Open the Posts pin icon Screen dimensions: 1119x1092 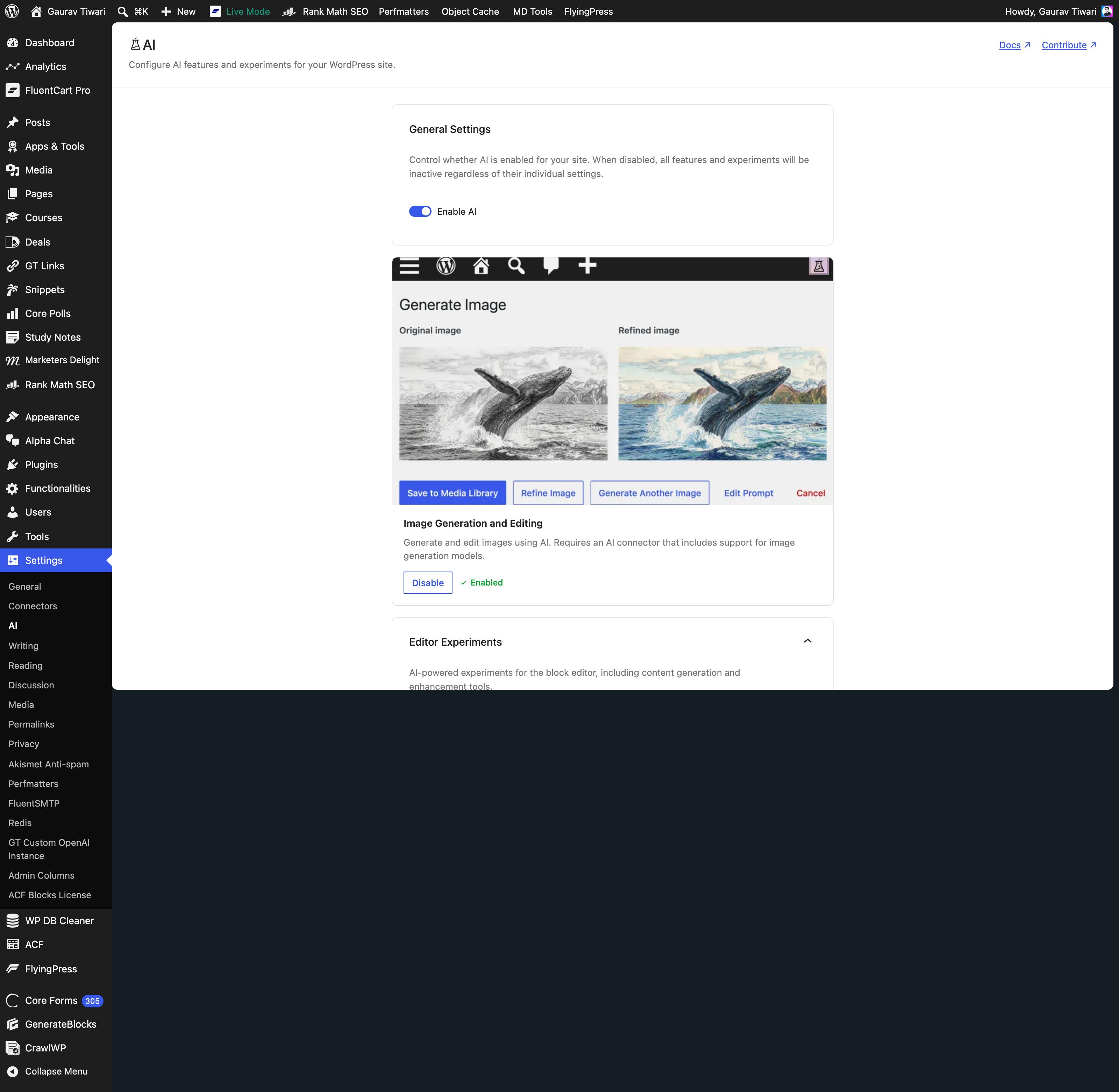(x=13, y=123)
